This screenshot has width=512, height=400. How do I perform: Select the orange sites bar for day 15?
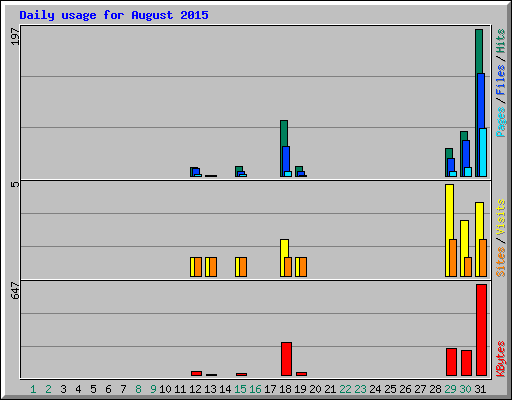tap(243, 267)
